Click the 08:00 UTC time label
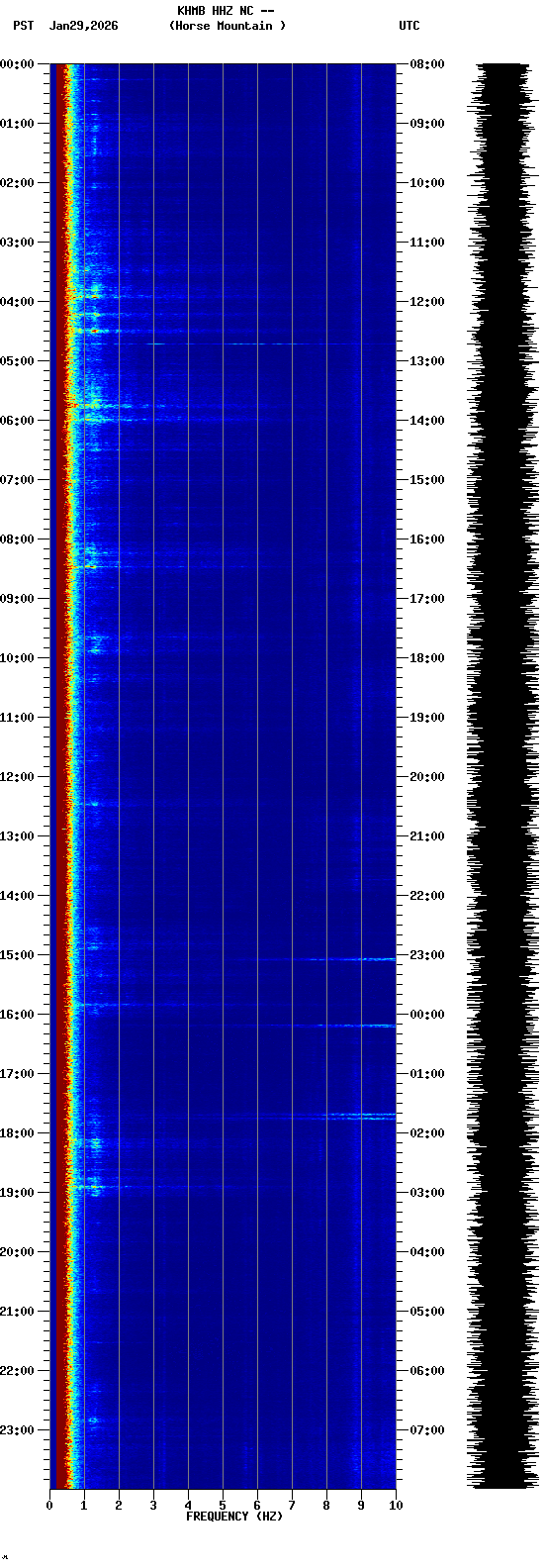 (427, 64)
